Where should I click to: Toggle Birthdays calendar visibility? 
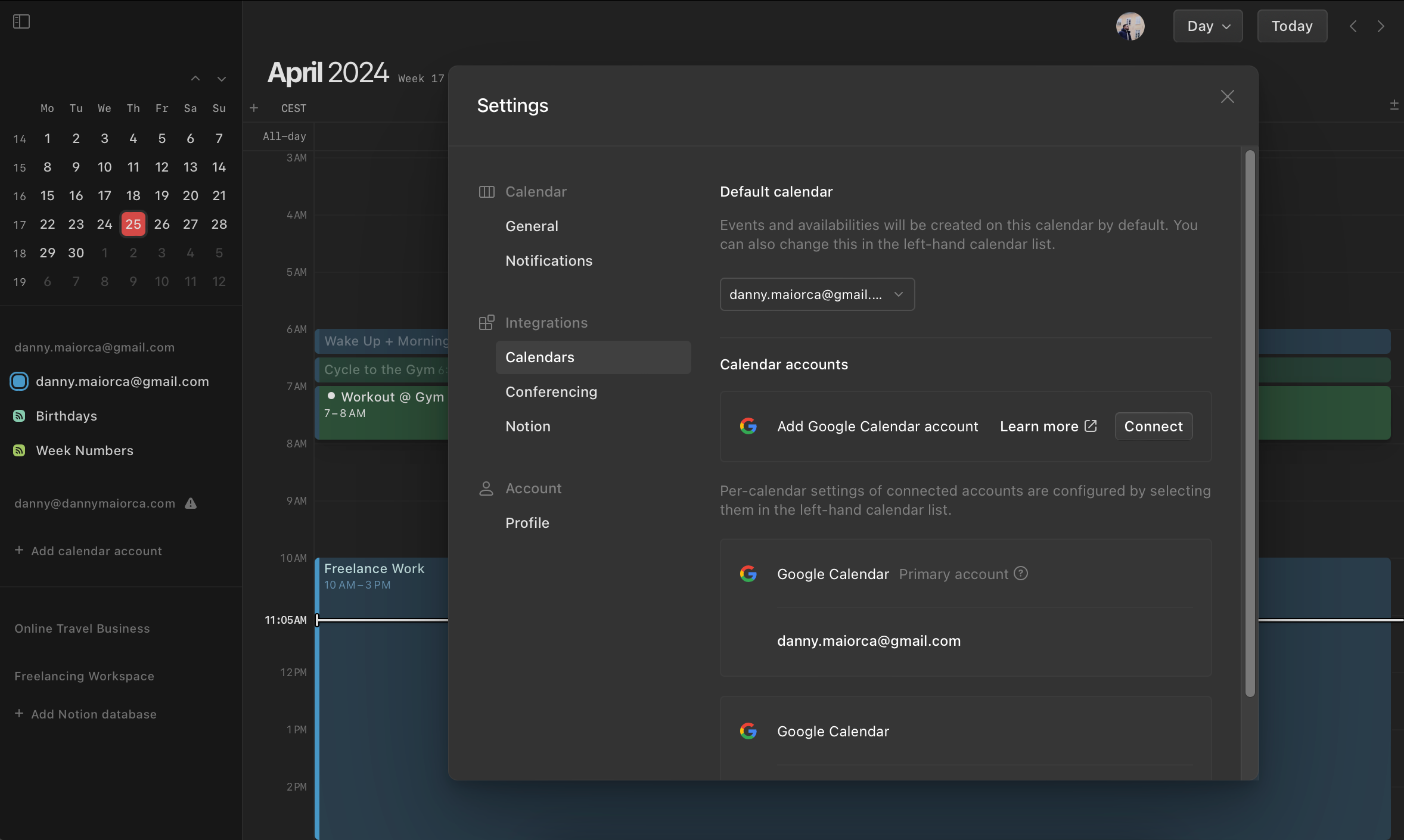[19, 416]
